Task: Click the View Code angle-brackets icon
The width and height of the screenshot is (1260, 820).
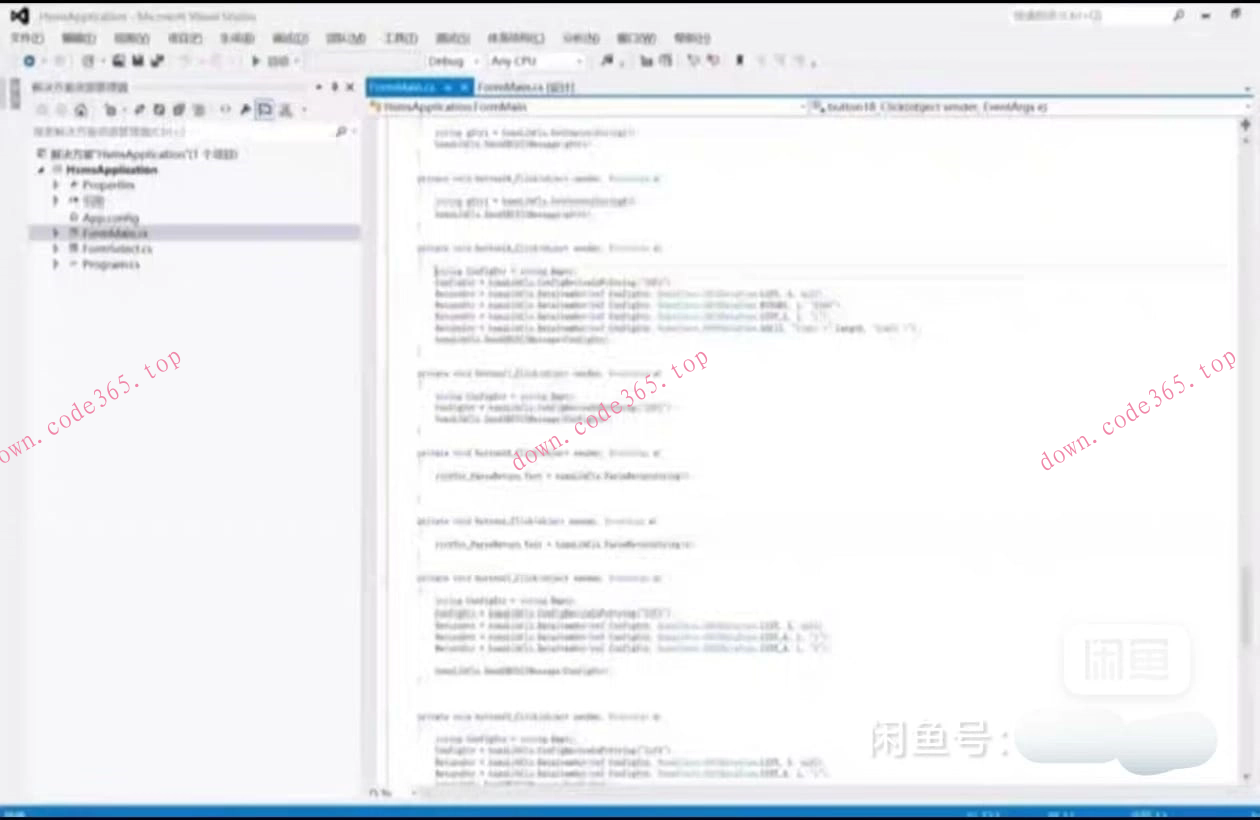Action: tap(225, 110)
